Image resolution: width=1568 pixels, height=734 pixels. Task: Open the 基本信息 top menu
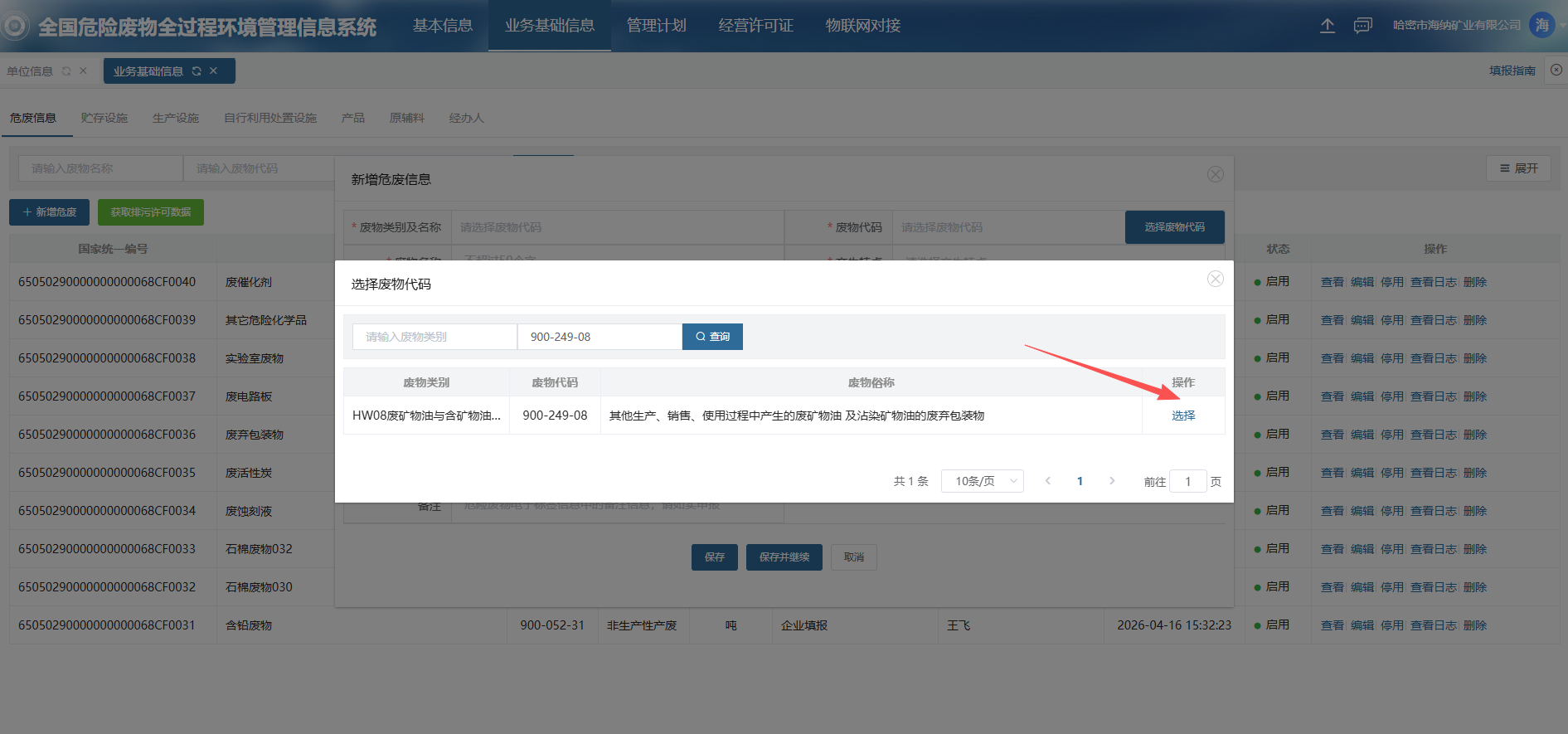coord(443,26)
